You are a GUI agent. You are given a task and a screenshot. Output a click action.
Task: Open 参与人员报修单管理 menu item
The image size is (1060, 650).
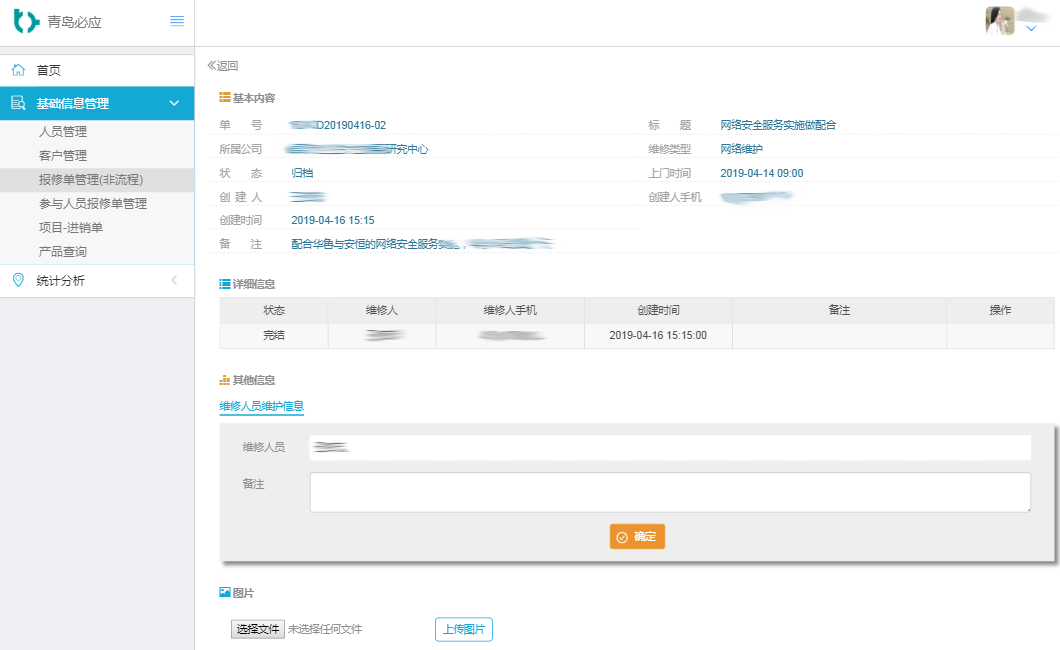coord(92,203)
